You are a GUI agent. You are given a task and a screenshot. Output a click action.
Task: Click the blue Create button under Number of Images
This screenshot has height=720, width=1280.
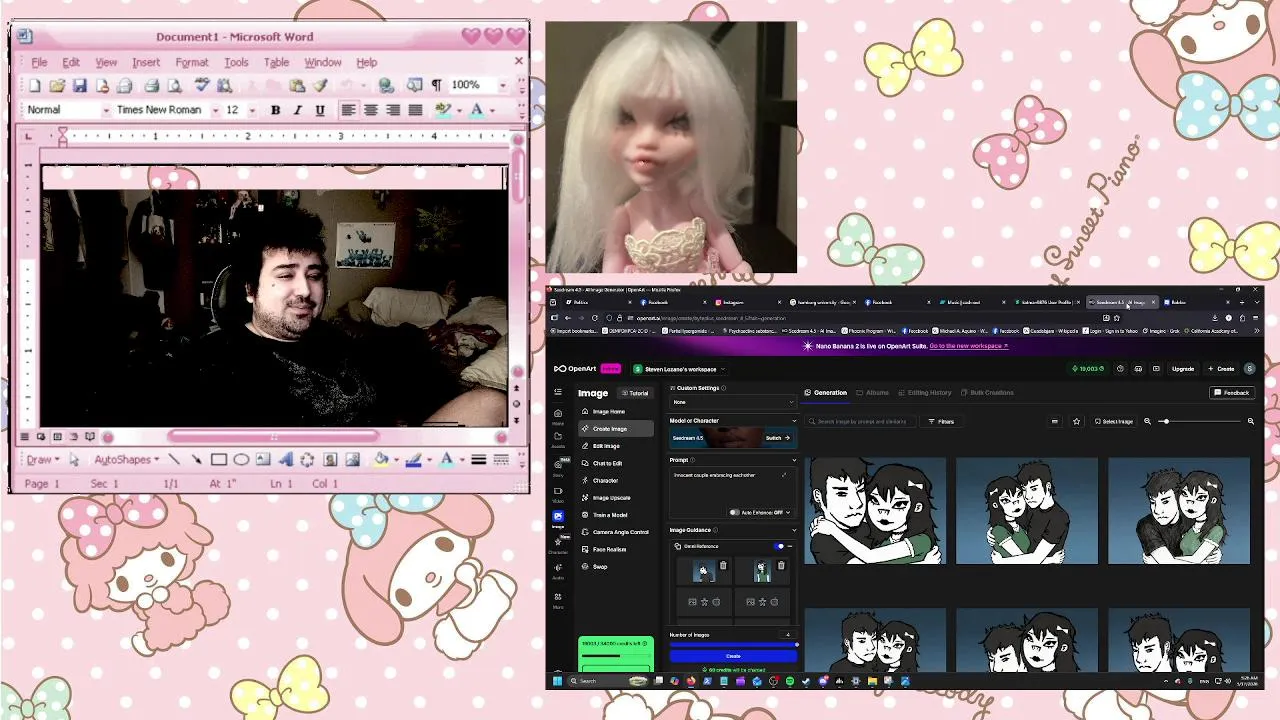click(733, 656)
